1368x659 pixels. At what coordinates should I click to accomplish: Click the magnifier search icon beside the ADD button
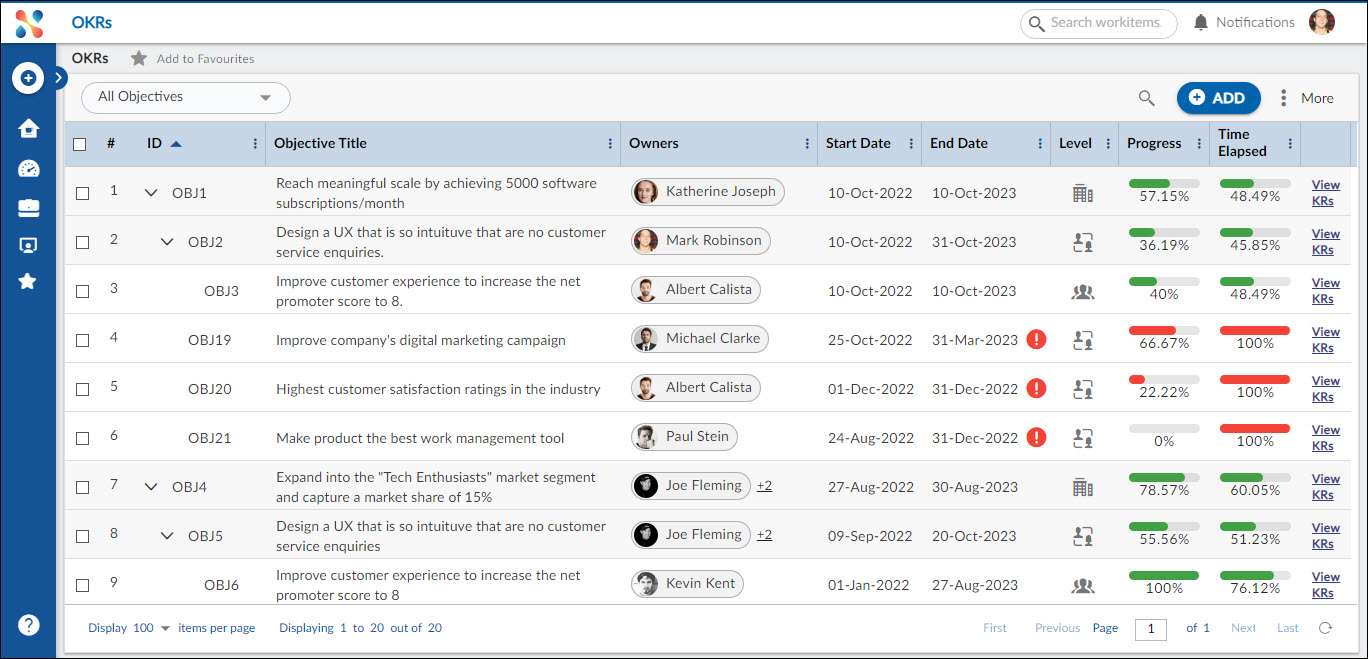tap(1146, 98)
